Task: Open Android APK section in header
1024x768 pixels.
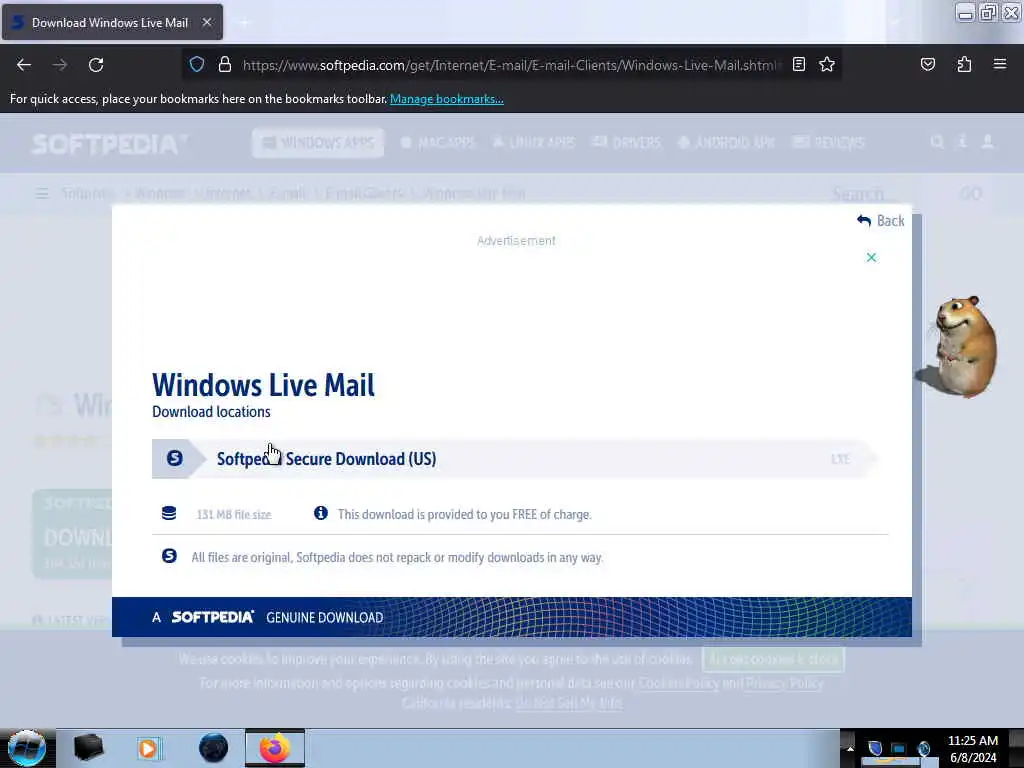Action: click(x=726, y=142)
